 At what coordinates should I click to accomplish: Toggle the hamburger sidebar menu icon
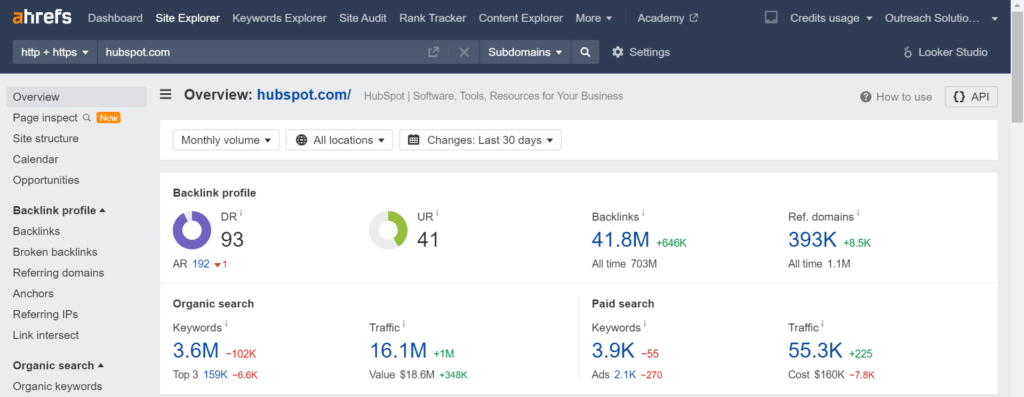(166, 95)
